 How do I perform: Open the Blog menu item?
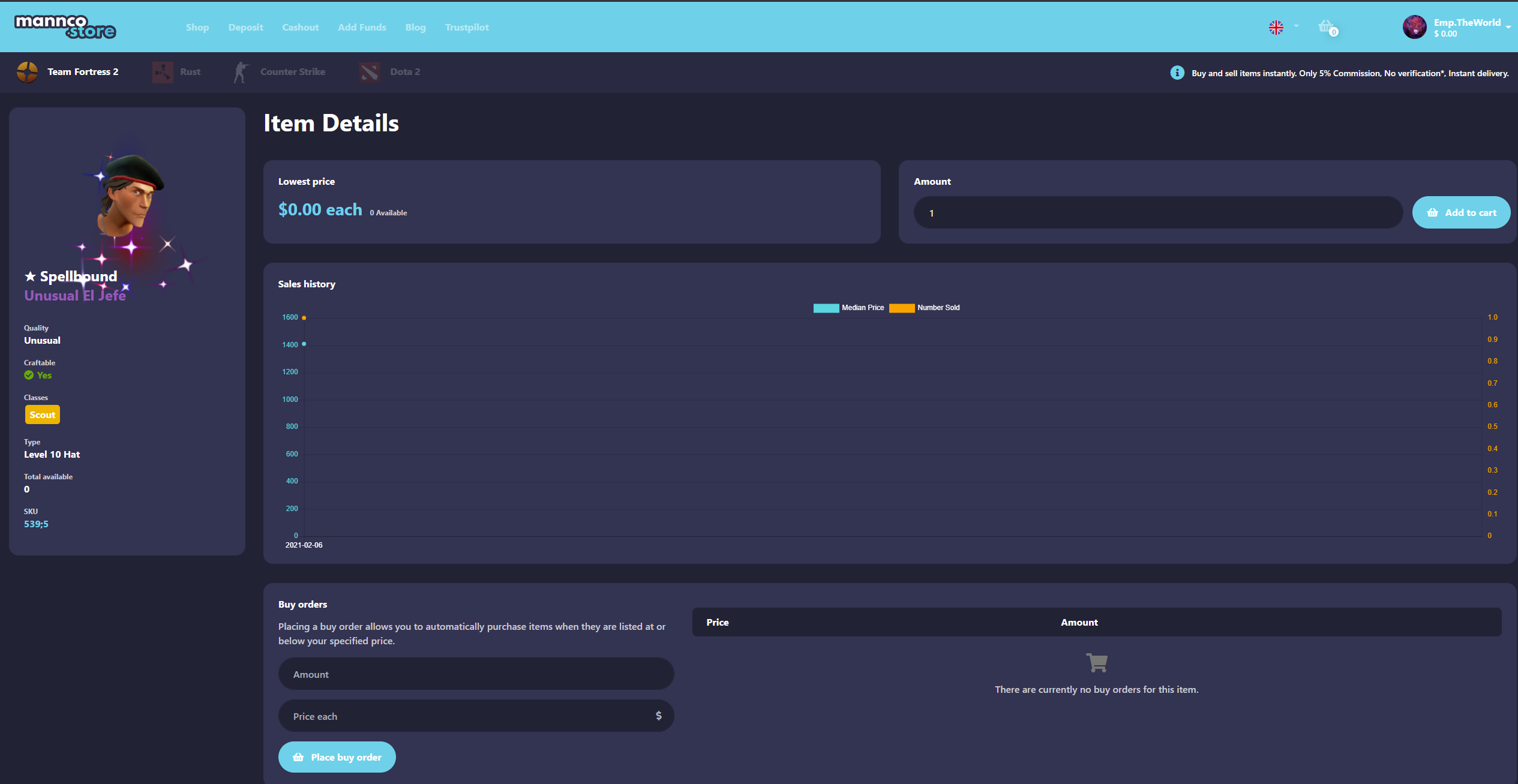415,27
